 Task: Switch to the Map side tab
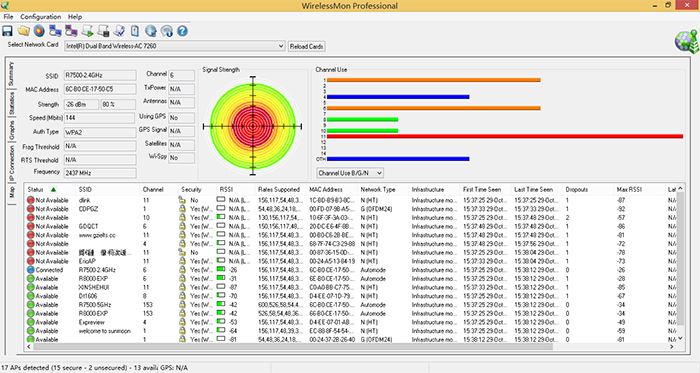11,192
